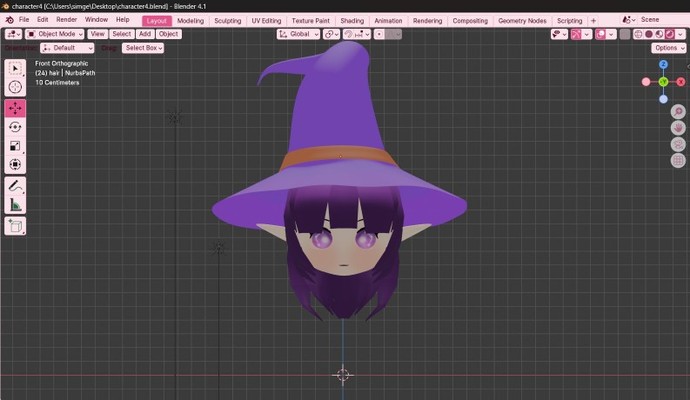690x400 pixels.
Task: Open Global transform orientation dropdown
Action: pyautogui.click(x=298, y=34)
